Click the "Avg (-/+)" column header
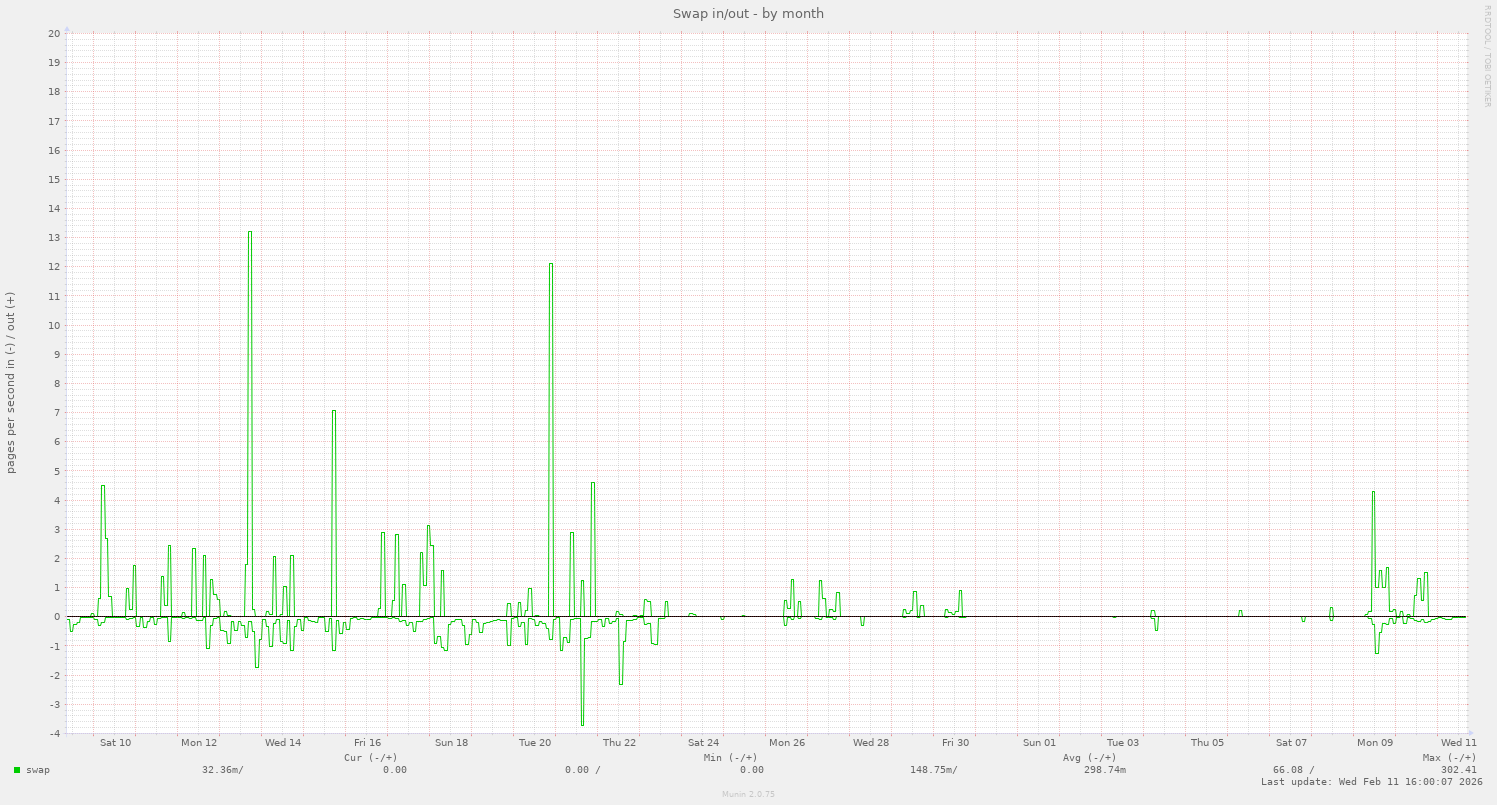Image resolution: width=1497 pixels, height=805 pixels. (x=1088, y=757)
